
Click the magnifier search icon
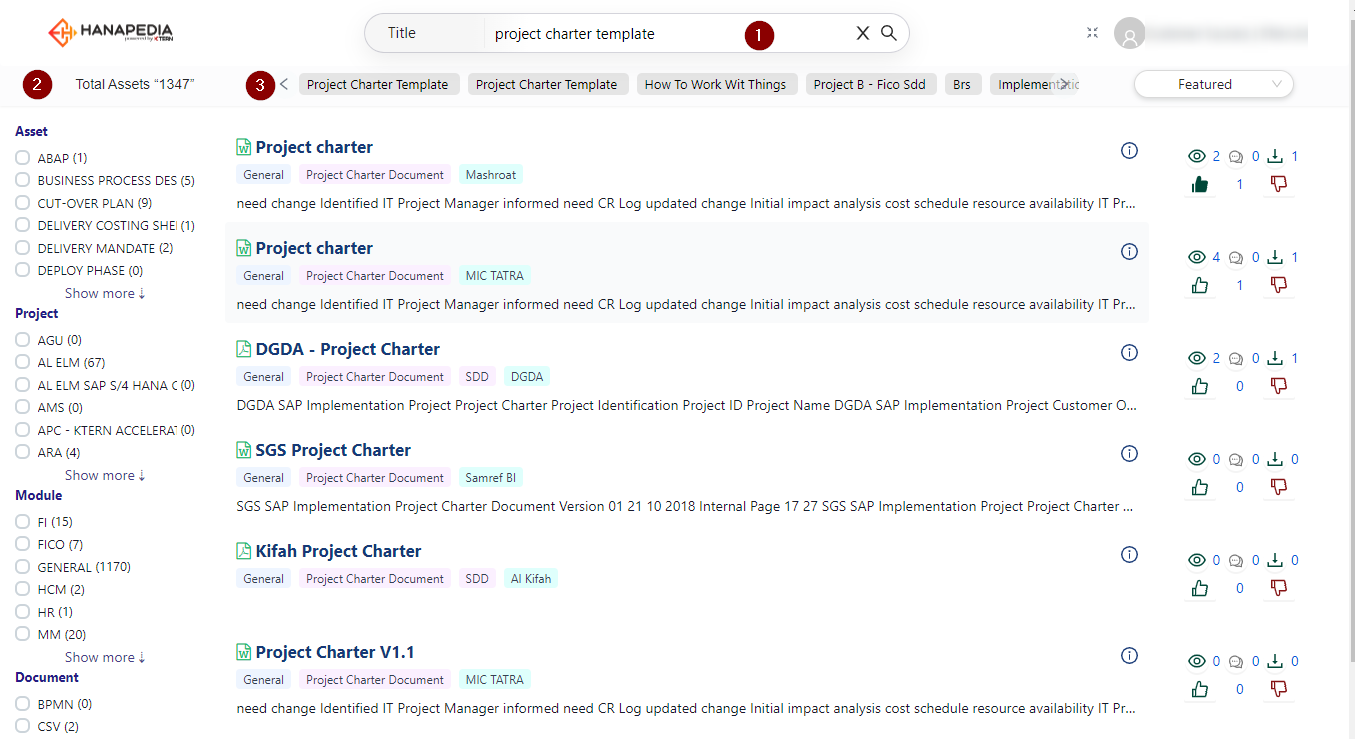pos(889,33)
